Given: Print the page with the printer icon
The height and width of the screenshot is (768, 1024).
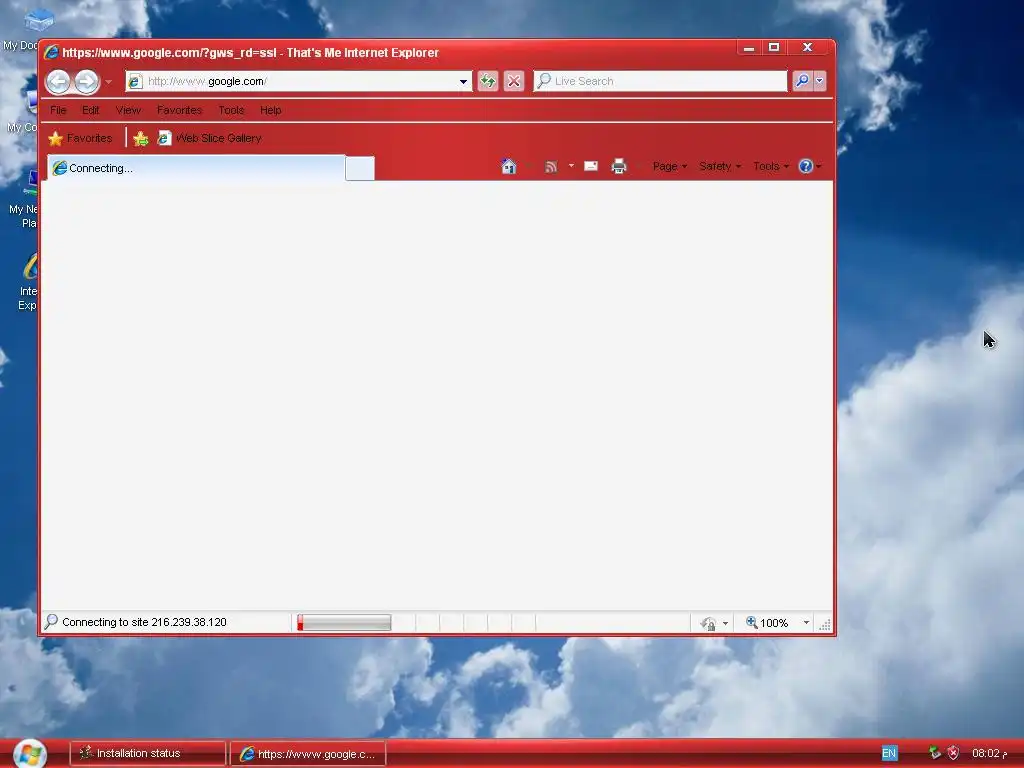Looking at the screenshot, I should pos(618,167).
